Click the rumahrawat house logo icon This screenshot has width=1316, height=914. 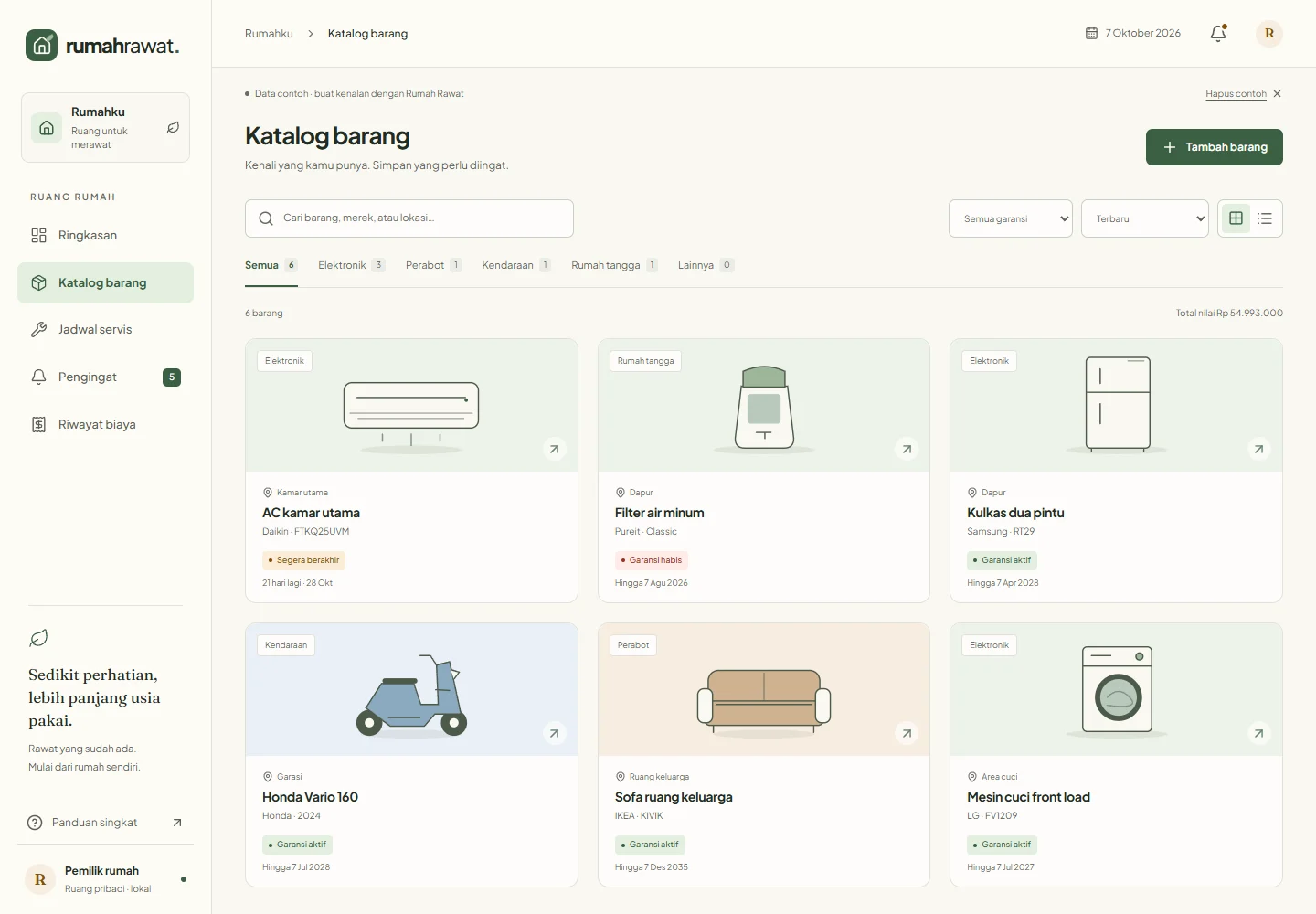coord(41,46)
